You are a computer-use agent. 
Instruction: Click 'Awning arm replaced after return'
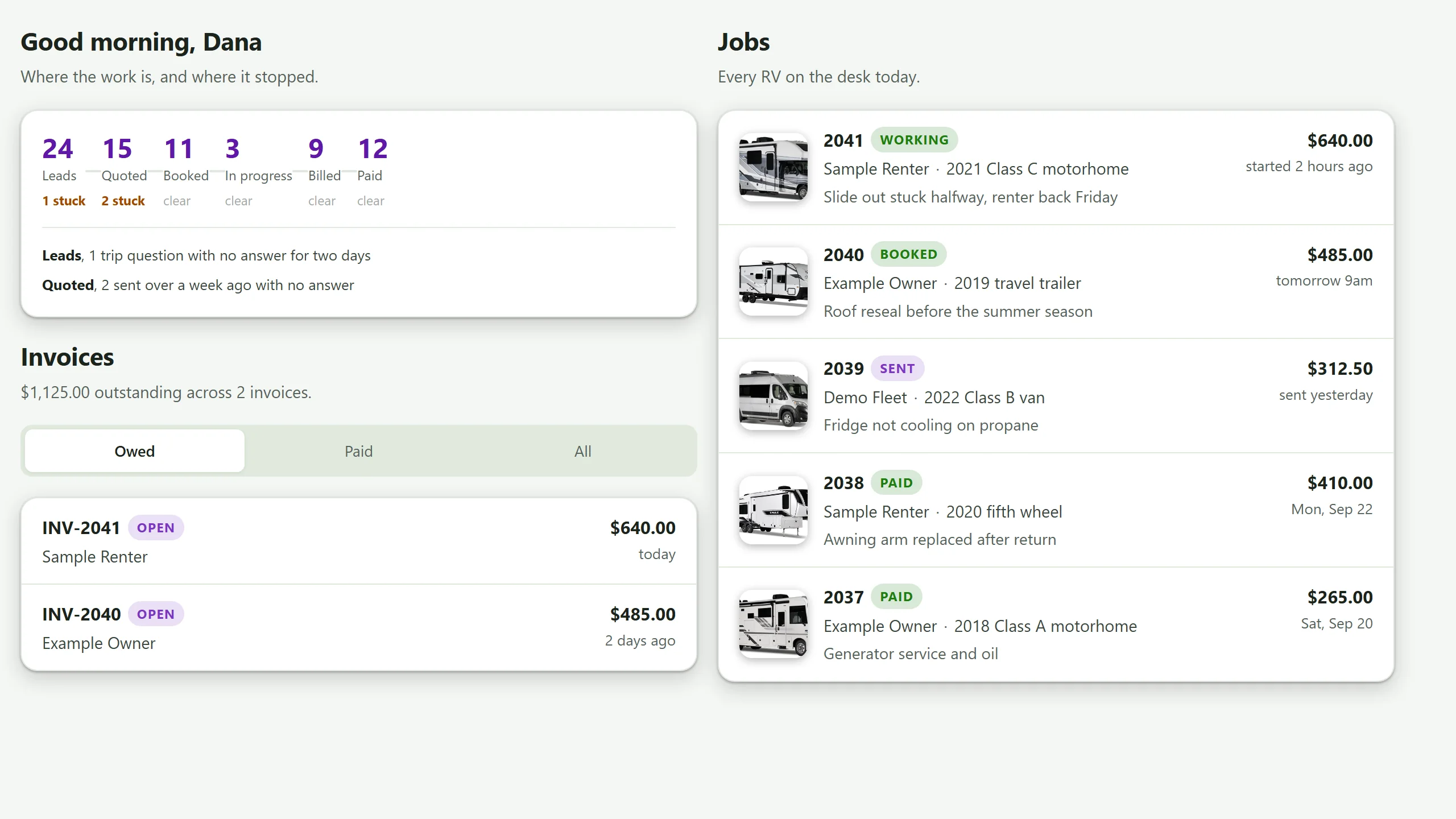[940, 539]
